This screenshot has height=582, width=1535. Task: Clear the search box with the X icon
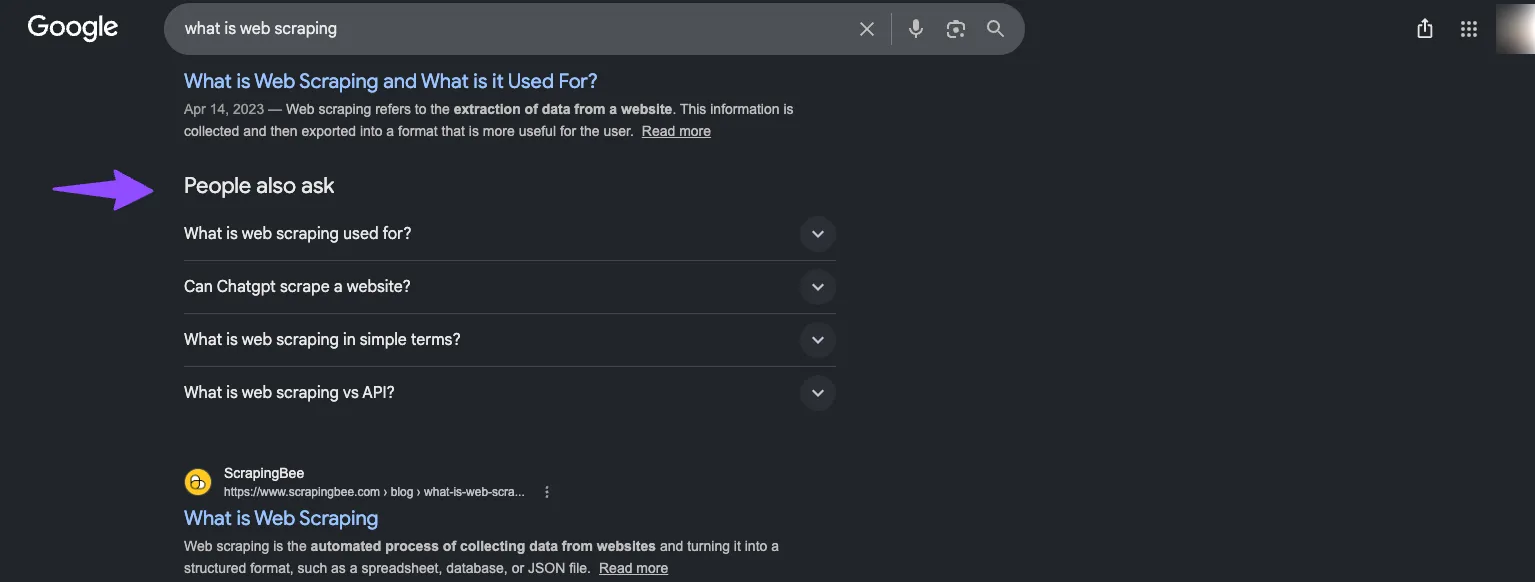pos(867,29)
